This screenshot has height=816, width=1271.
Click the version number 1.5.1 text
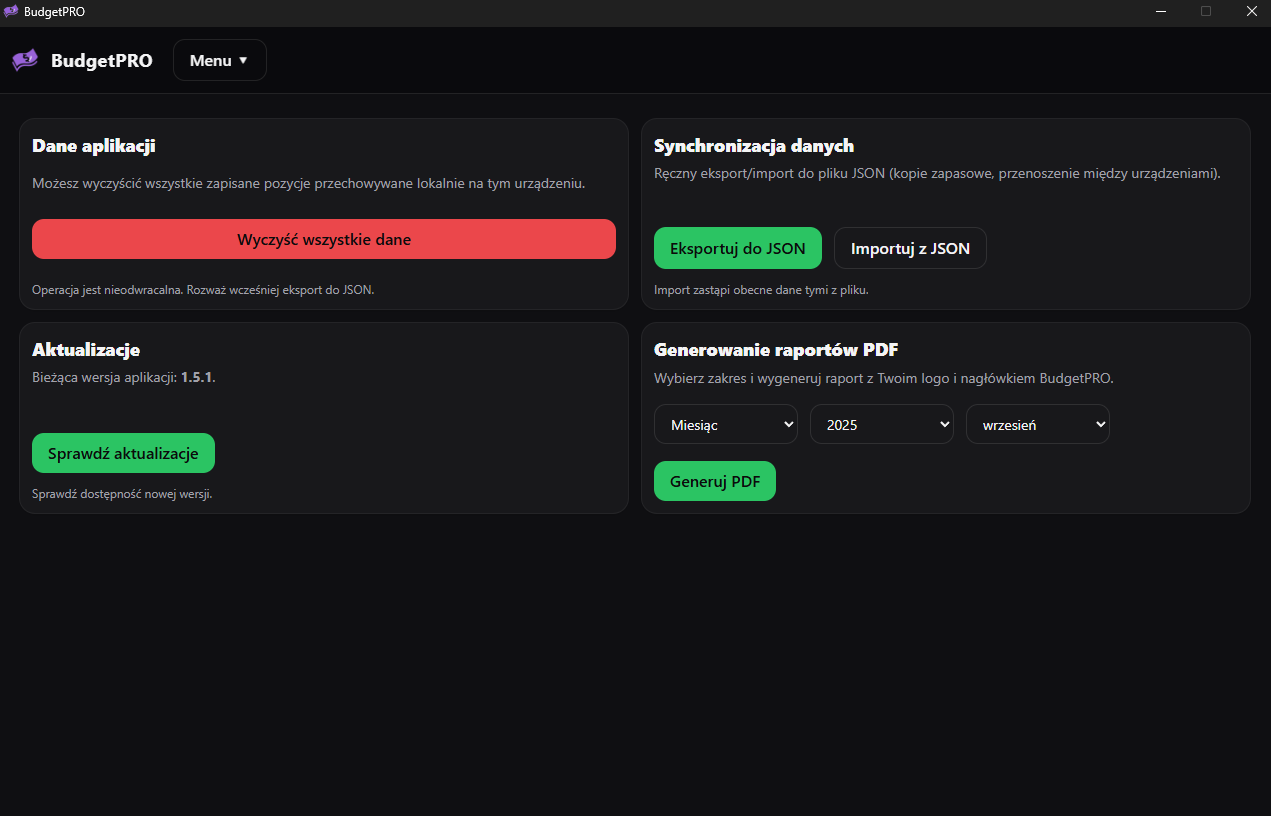tap(197, 377)
